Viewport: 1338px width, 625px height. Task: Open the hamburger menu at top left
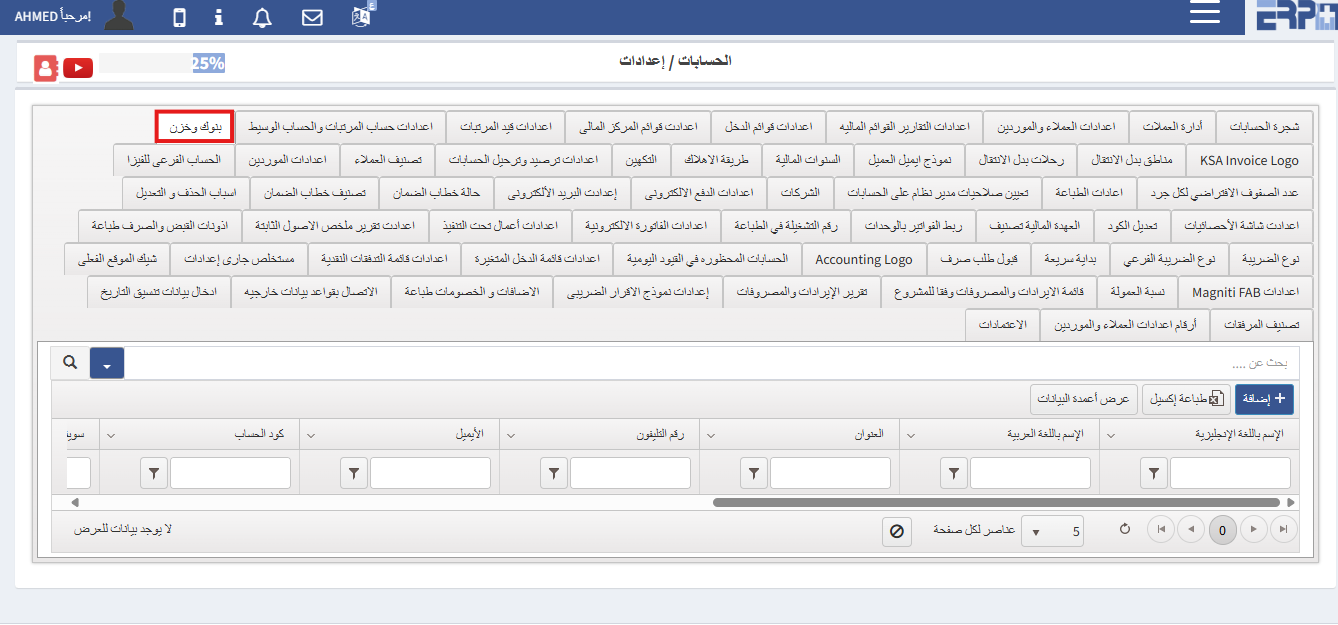click(x=1204, y=14)
